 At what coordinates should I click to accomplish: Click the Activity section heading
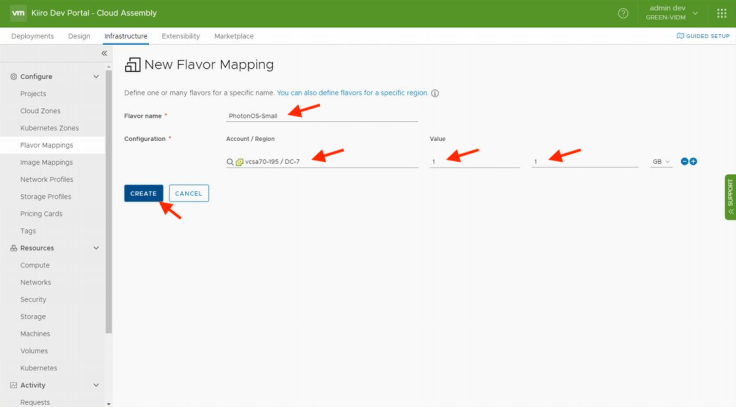tap(33, 385)
